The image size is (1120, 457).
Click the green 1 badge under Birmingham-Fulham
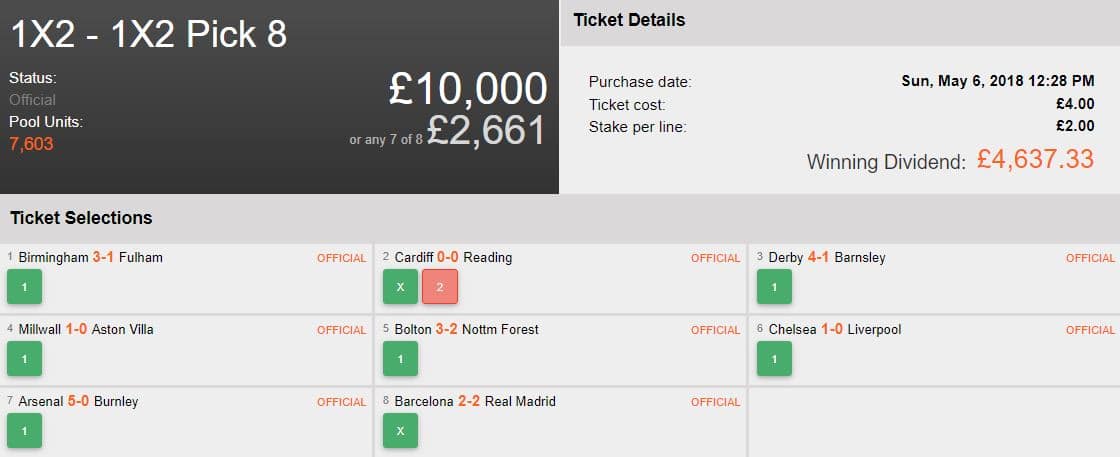pyautogui.click(x=24, y=287)
